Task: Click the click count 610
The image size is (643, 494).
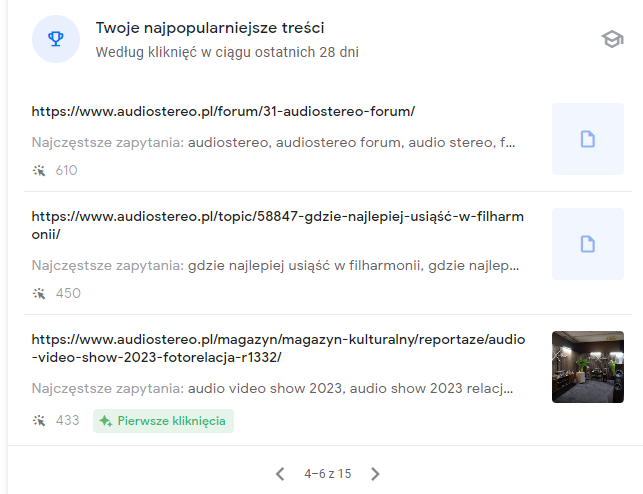Action: point(66,170)
